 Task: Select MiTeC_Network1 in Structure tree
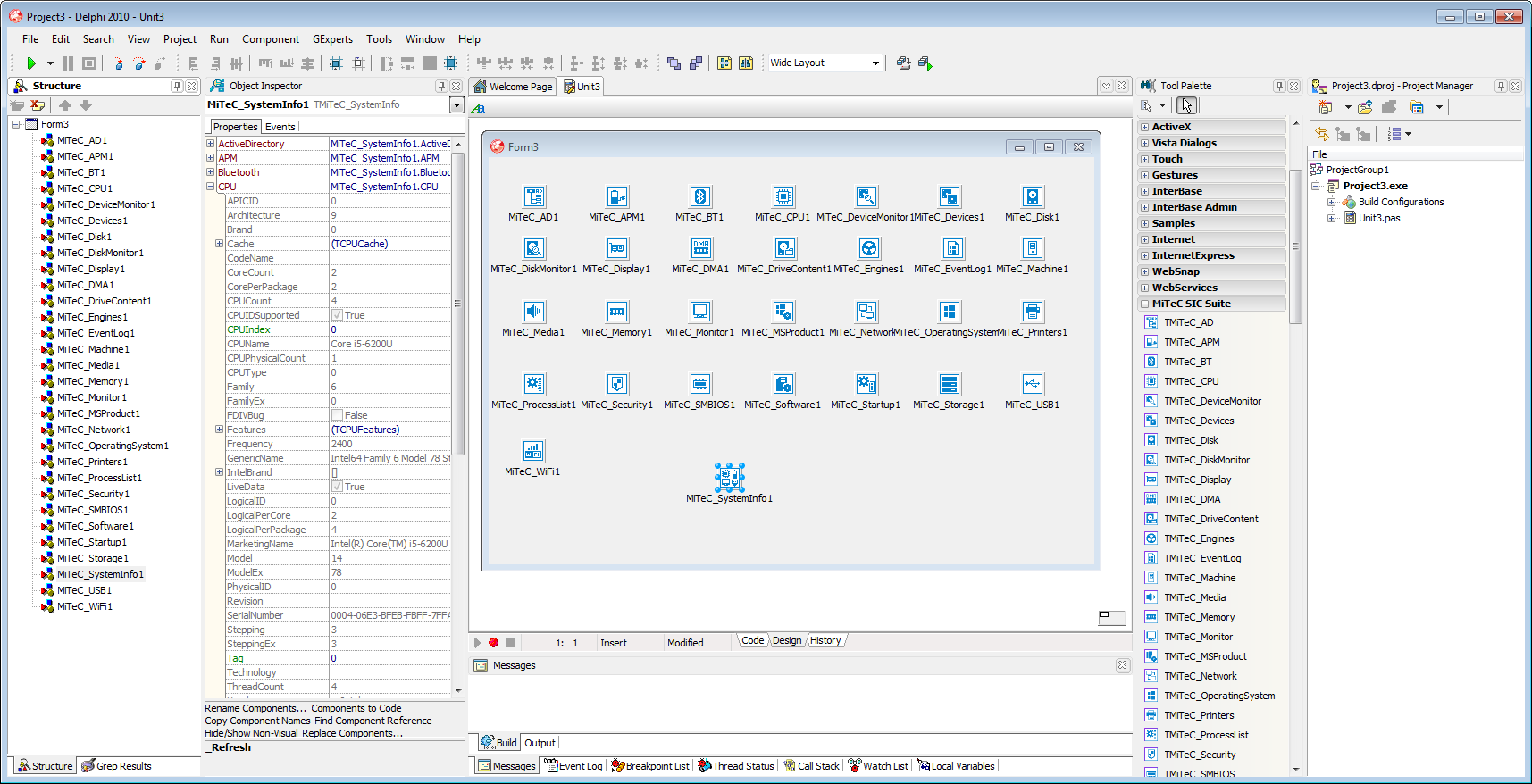click(x=93, y=430)
